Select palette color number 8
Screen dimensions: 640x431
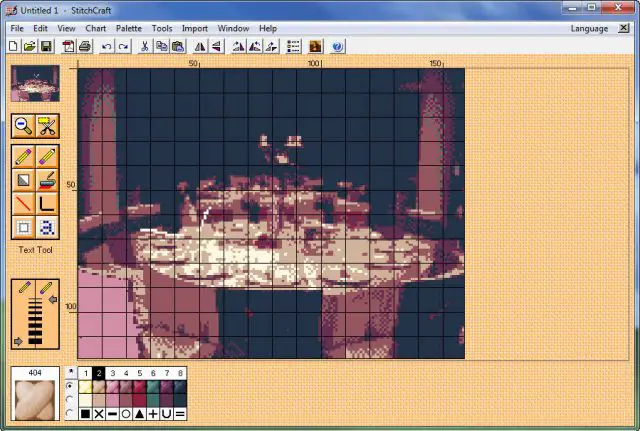(x=180, y=373)
